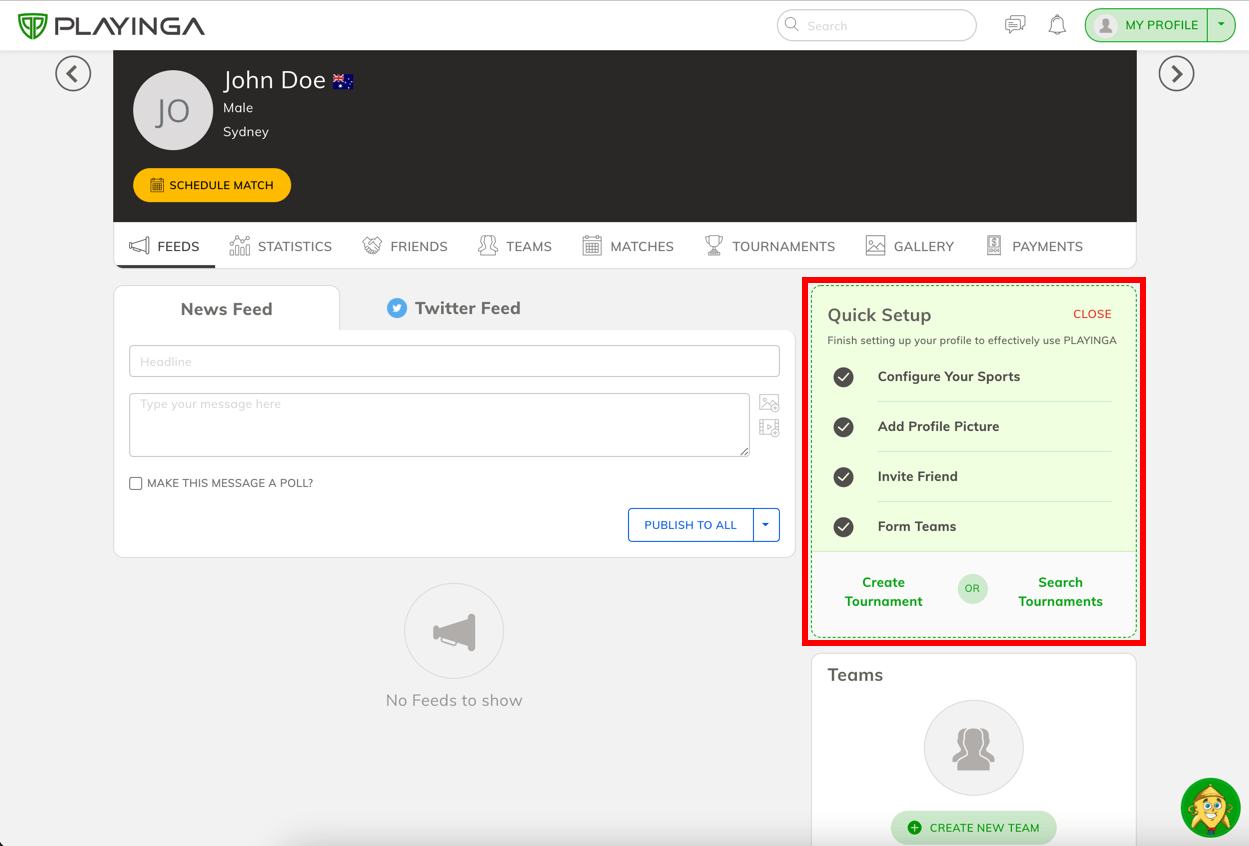The image size is (1249, 846).
Task: Open the Payments tab
Action: point(1034,246)
